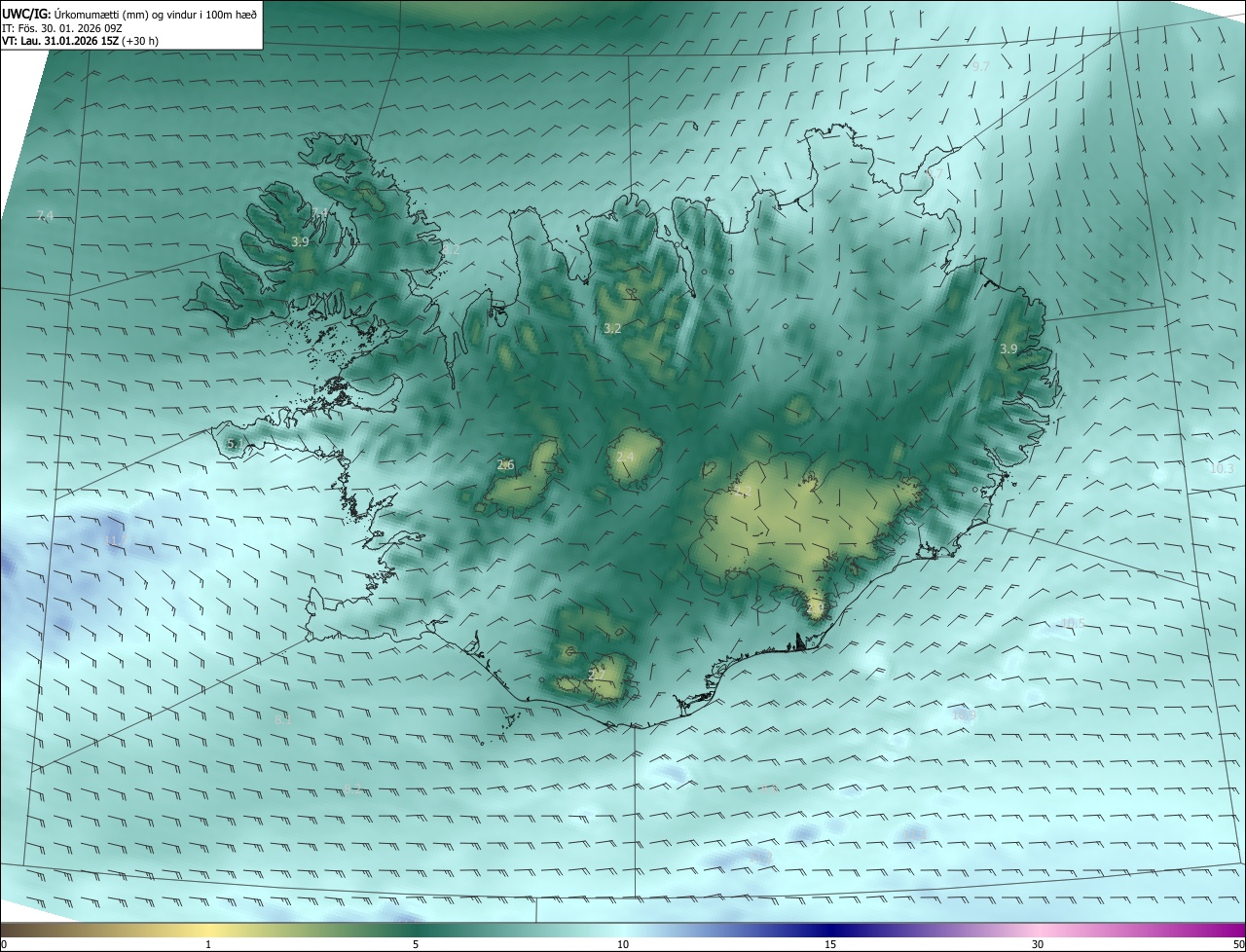Click the 5 tick on the colour scale
The width and height of the screenshot is (1246, 952).
(x=416, y=944)
